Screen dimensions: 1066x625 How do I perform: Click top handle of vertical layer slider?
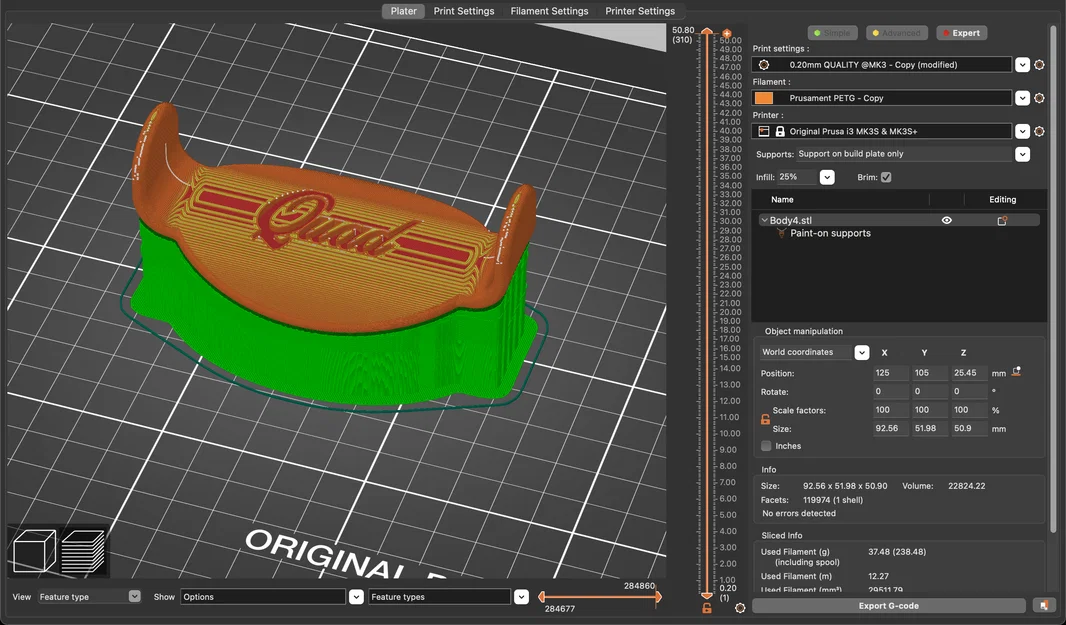pos(707,32)
